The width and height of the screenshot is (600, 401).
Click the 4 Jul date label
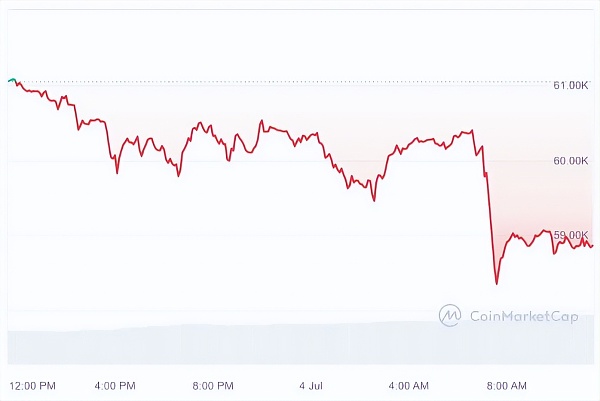(310, 385)
